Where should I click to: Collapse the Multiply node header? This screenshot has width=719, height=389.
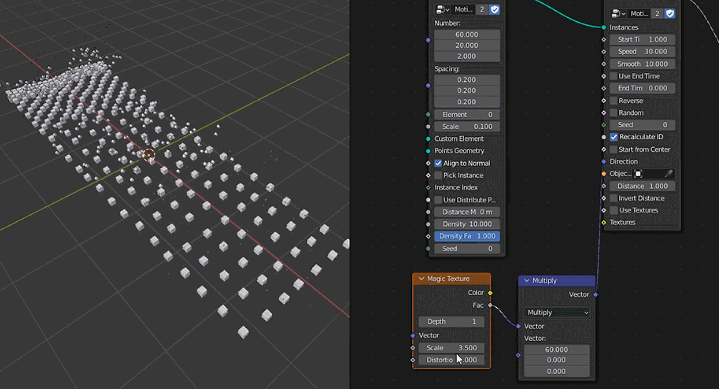[x=526, y=280]
